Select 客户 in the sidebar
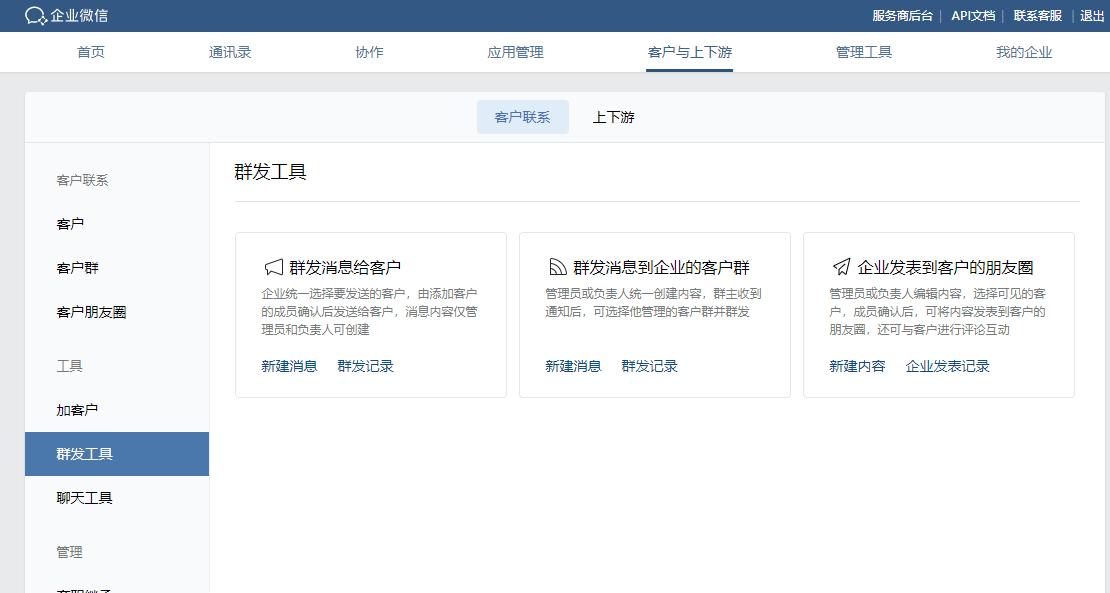 click(x=70, y=224)
